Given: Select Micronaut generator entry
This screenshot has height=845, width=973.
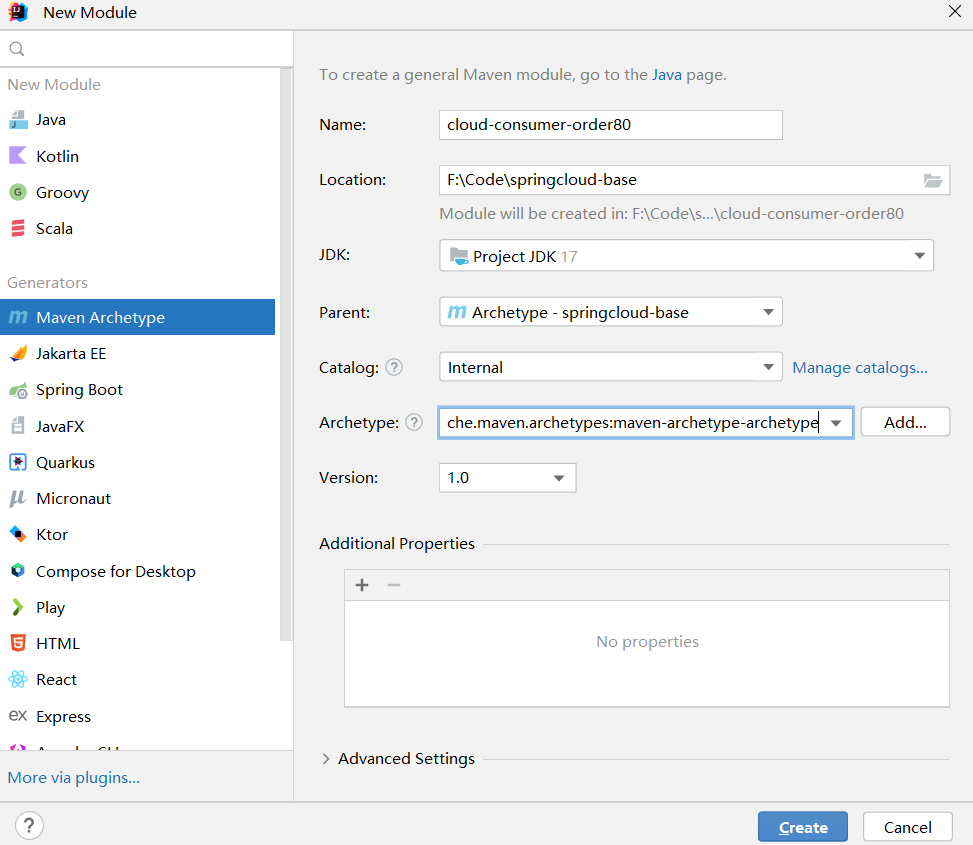Looking at the screenshot, I should tap(138, 498).
